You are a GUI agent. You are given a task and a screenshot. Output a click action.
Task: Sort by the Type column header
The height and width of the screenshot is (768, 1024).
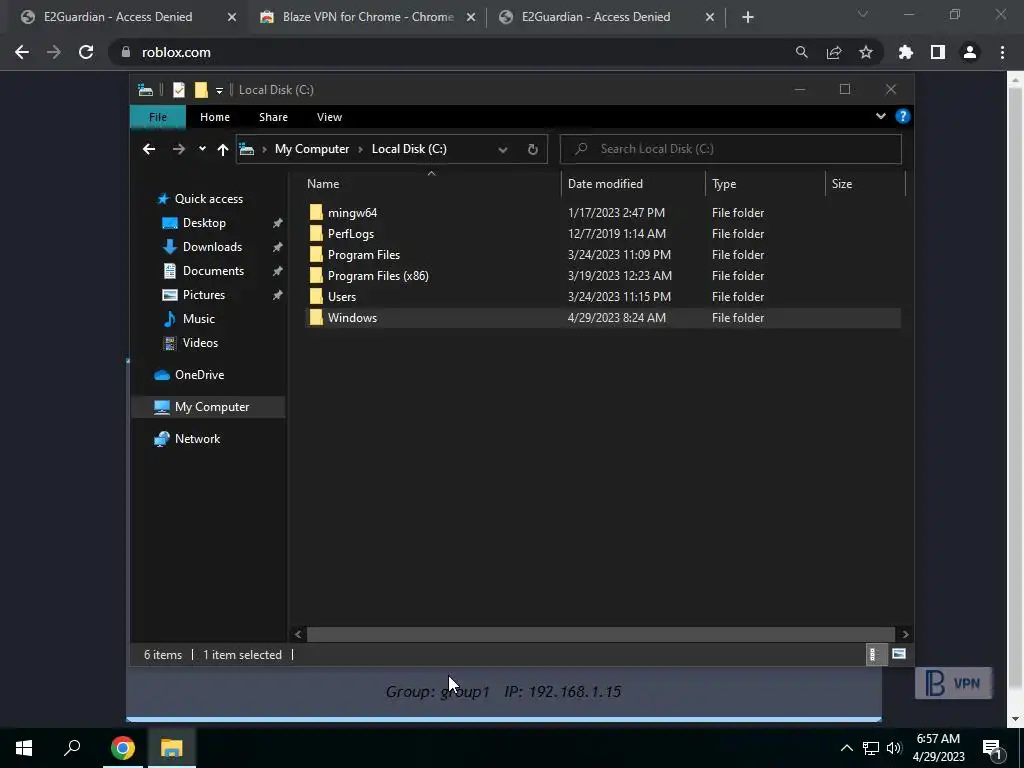[765, 184]
